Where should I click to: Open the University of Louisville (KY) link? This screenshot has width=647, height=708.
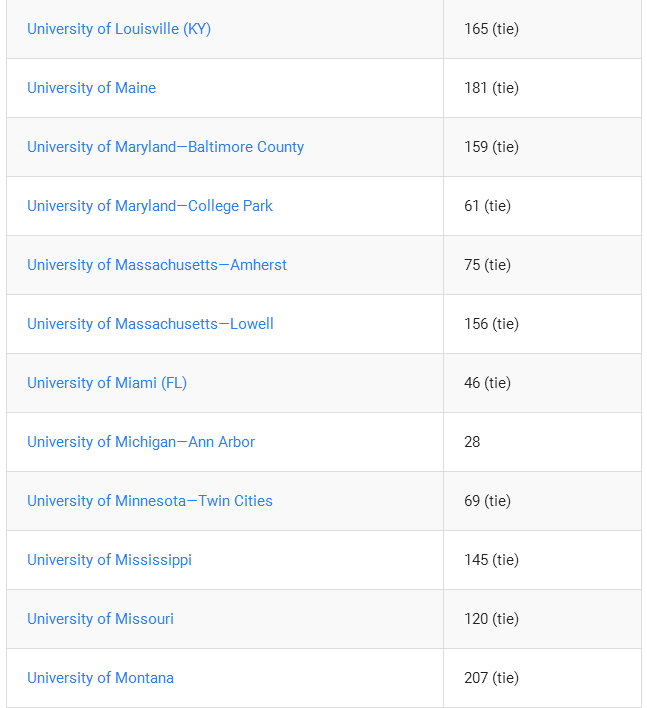[119, 29]
